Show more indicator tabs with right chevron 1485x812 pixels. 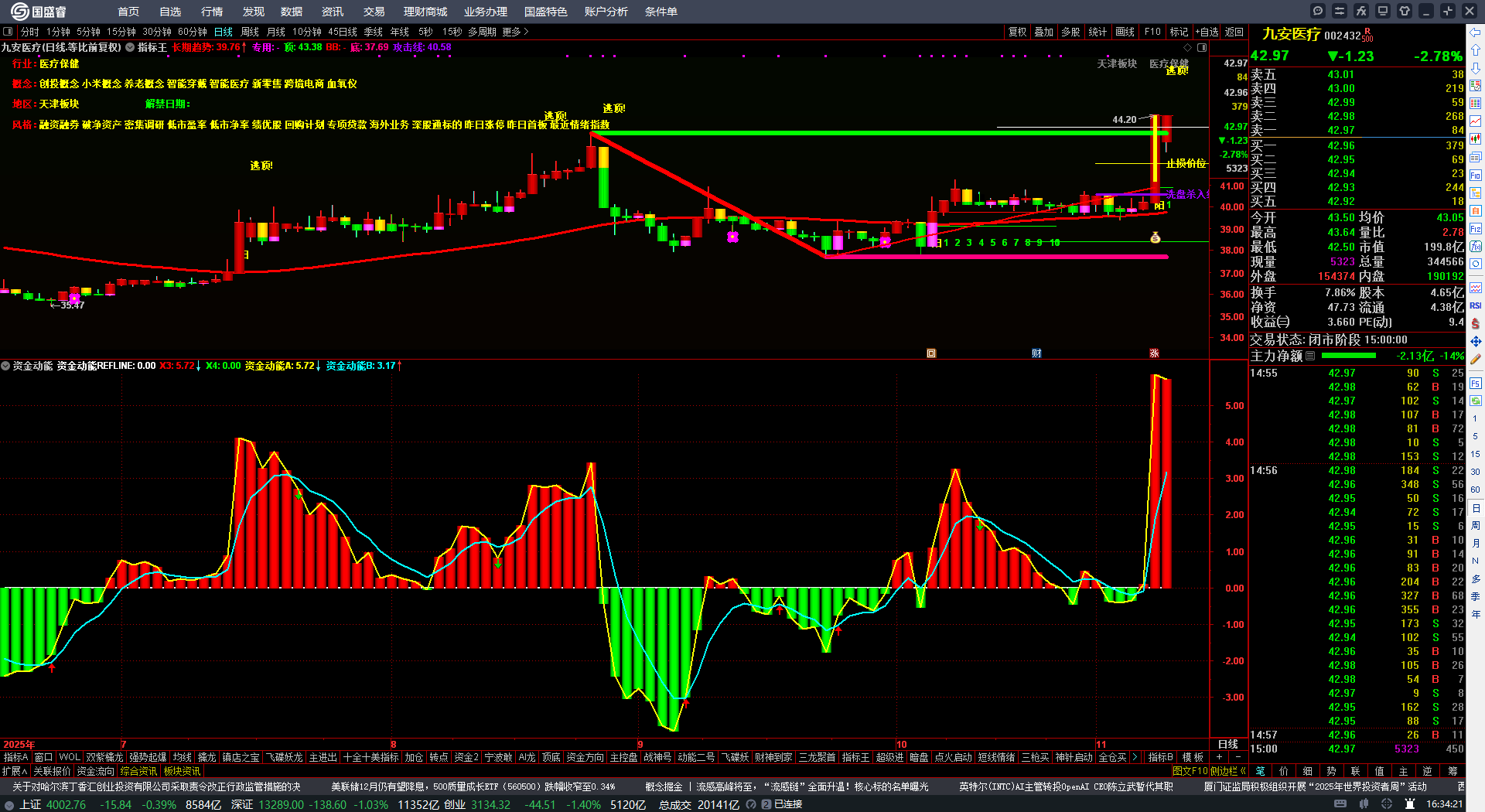(1135, 758)
